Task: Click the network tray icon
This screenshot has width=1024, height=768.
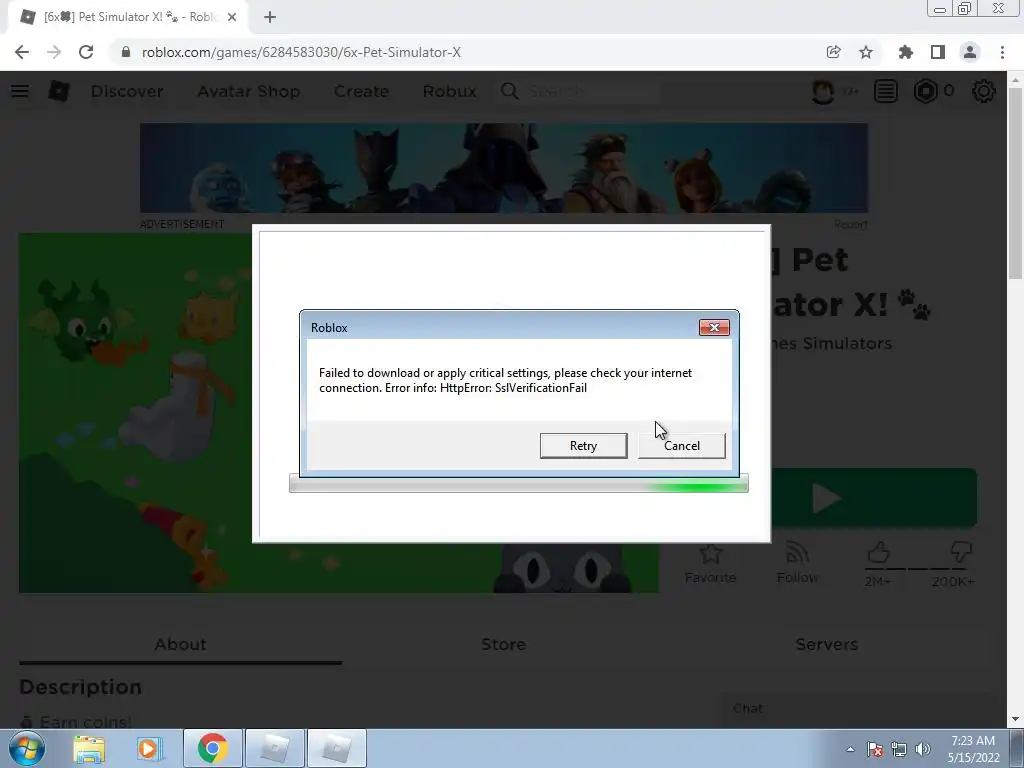Action: 899,749
